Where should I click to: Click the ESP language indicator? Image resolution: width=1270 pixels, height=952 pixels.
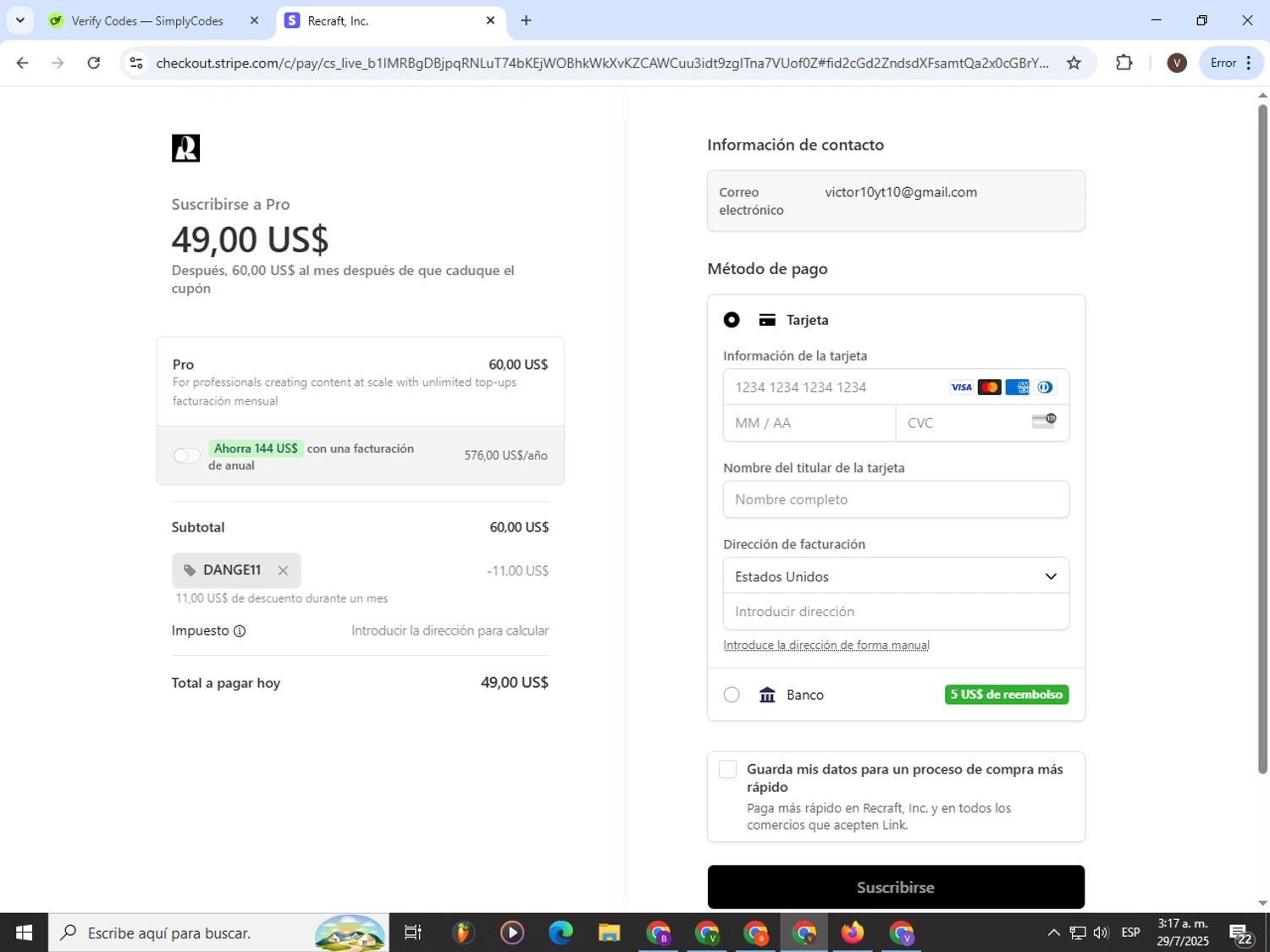click(x=1130, y=933)
